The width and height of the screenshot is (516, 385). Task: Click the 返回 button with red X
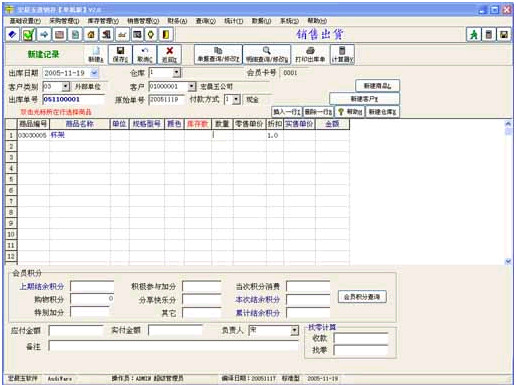point(169,55)
